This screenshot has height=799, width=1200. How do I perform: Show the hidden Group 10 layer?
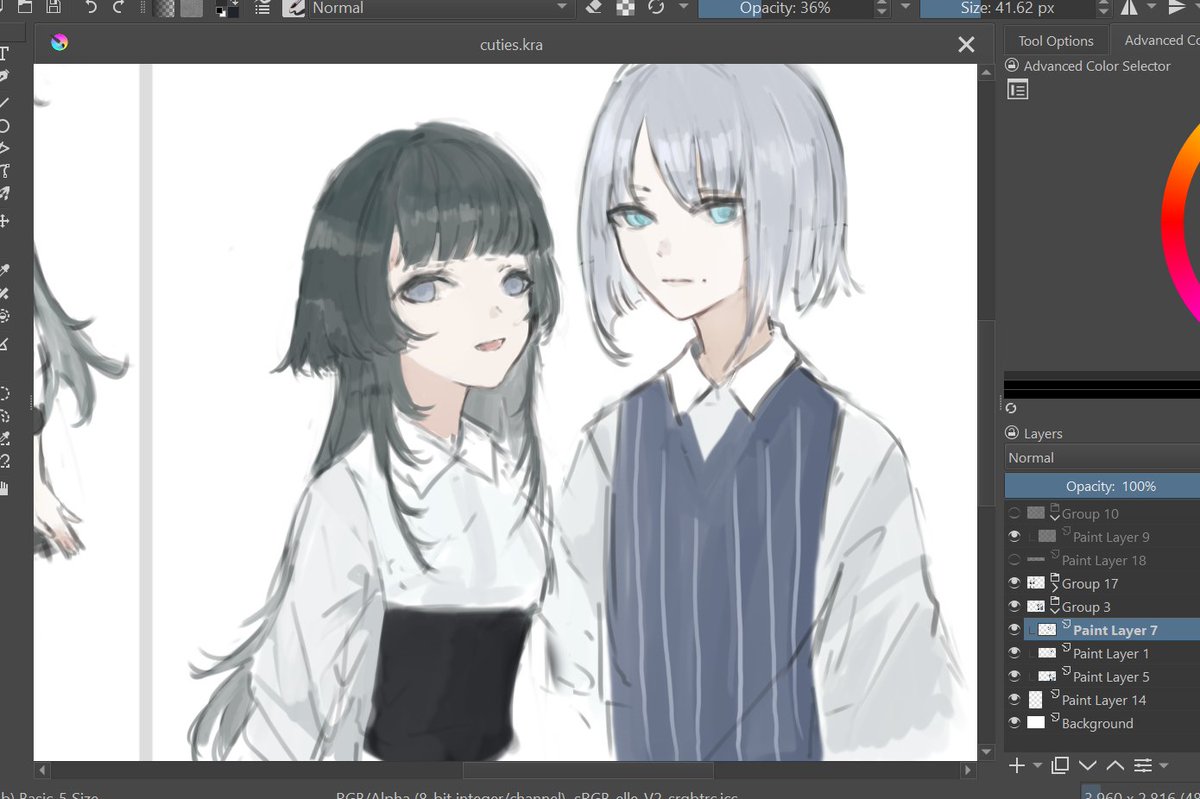tap(1015, 513)
